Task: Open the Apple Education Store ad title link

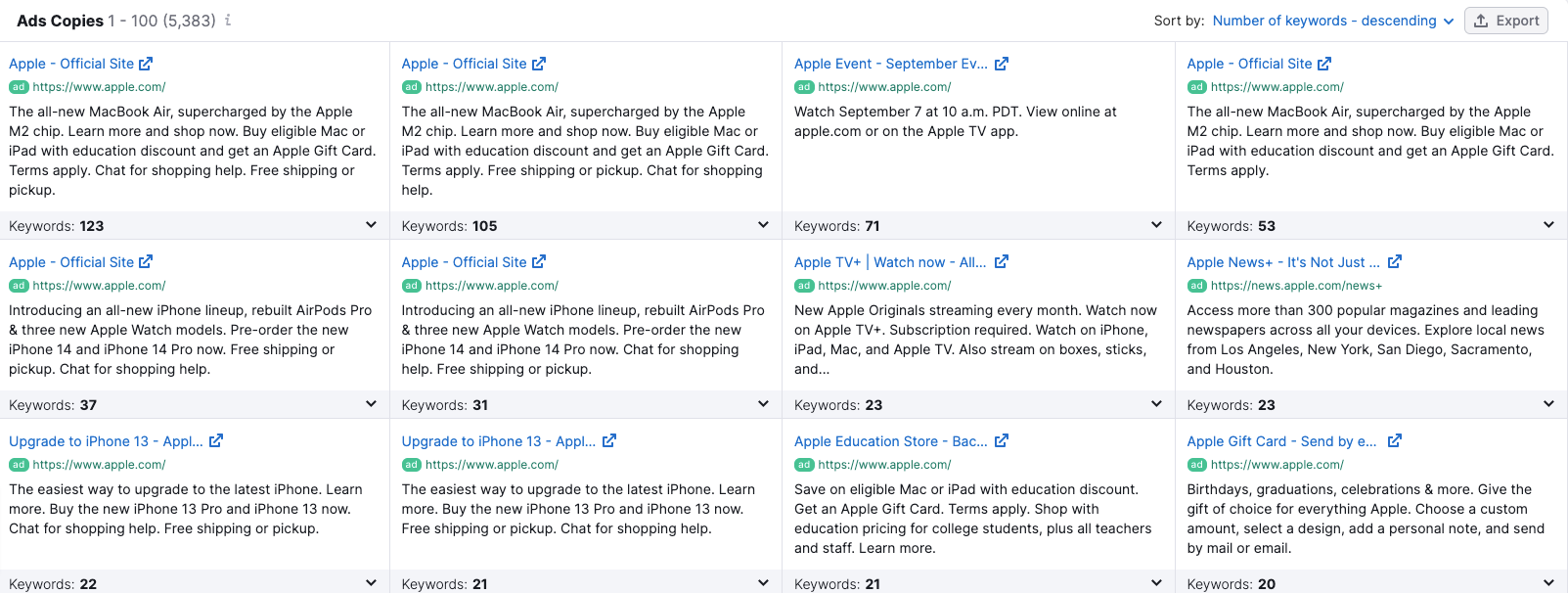Action: pos(890,440)
